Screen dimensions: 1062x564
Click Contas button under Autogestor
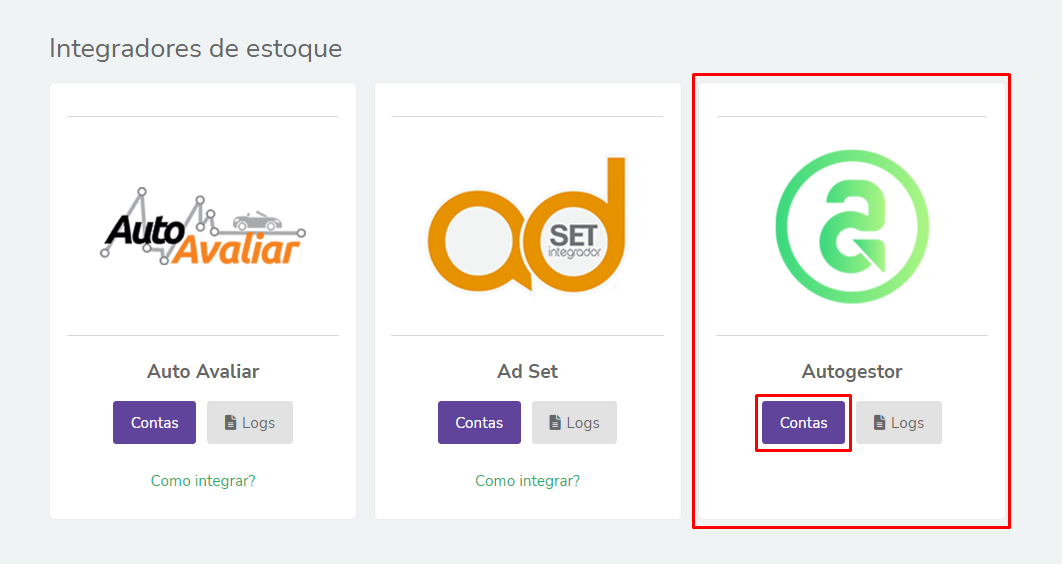(x=803, y=422)
